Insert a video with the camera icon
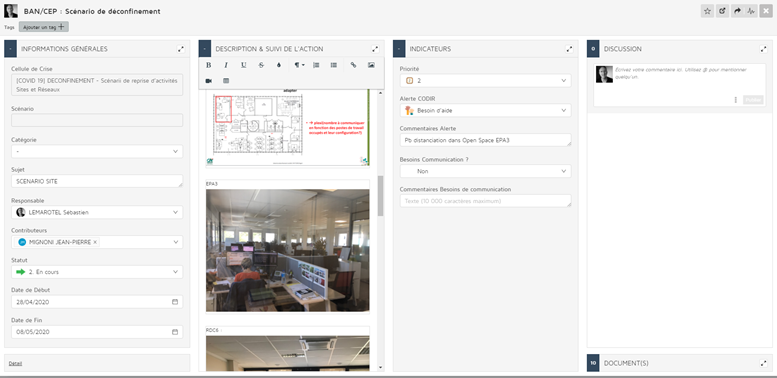The height and width of the screenshot is (378, 777). [209, 81]
